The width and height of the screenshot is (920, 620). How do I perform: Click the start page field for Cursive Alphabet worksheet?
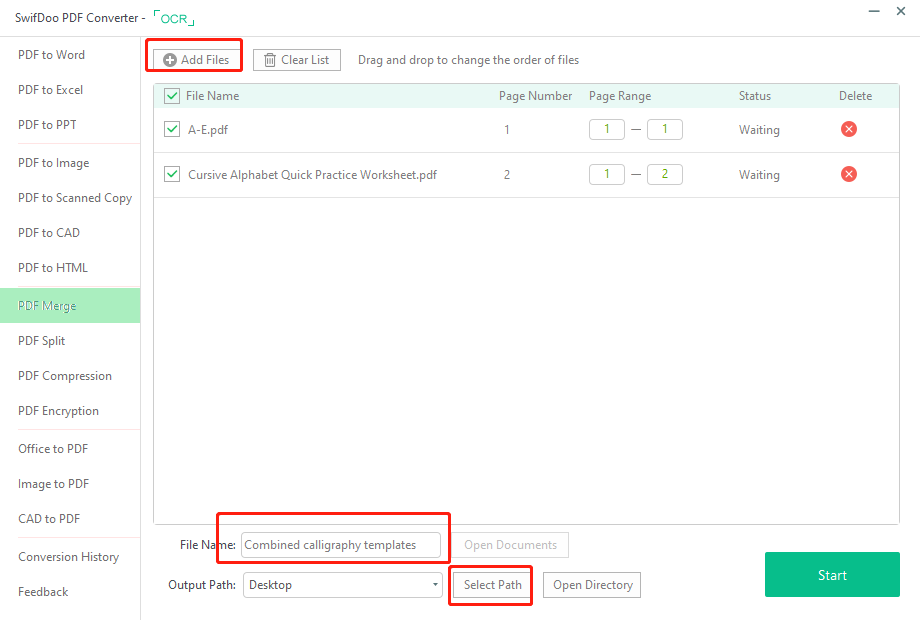(x=607, y=174)
